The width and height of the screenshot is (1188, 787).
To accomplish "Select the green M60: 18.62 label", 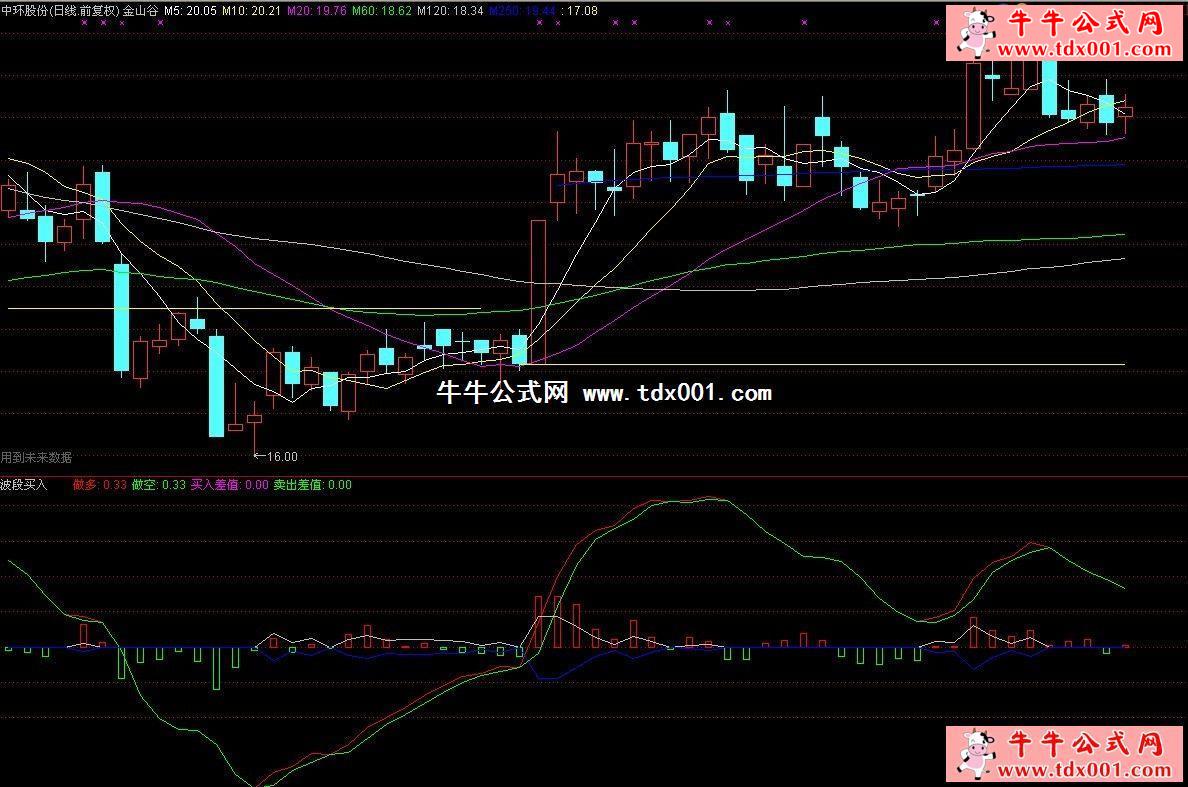I will point(382,11).
